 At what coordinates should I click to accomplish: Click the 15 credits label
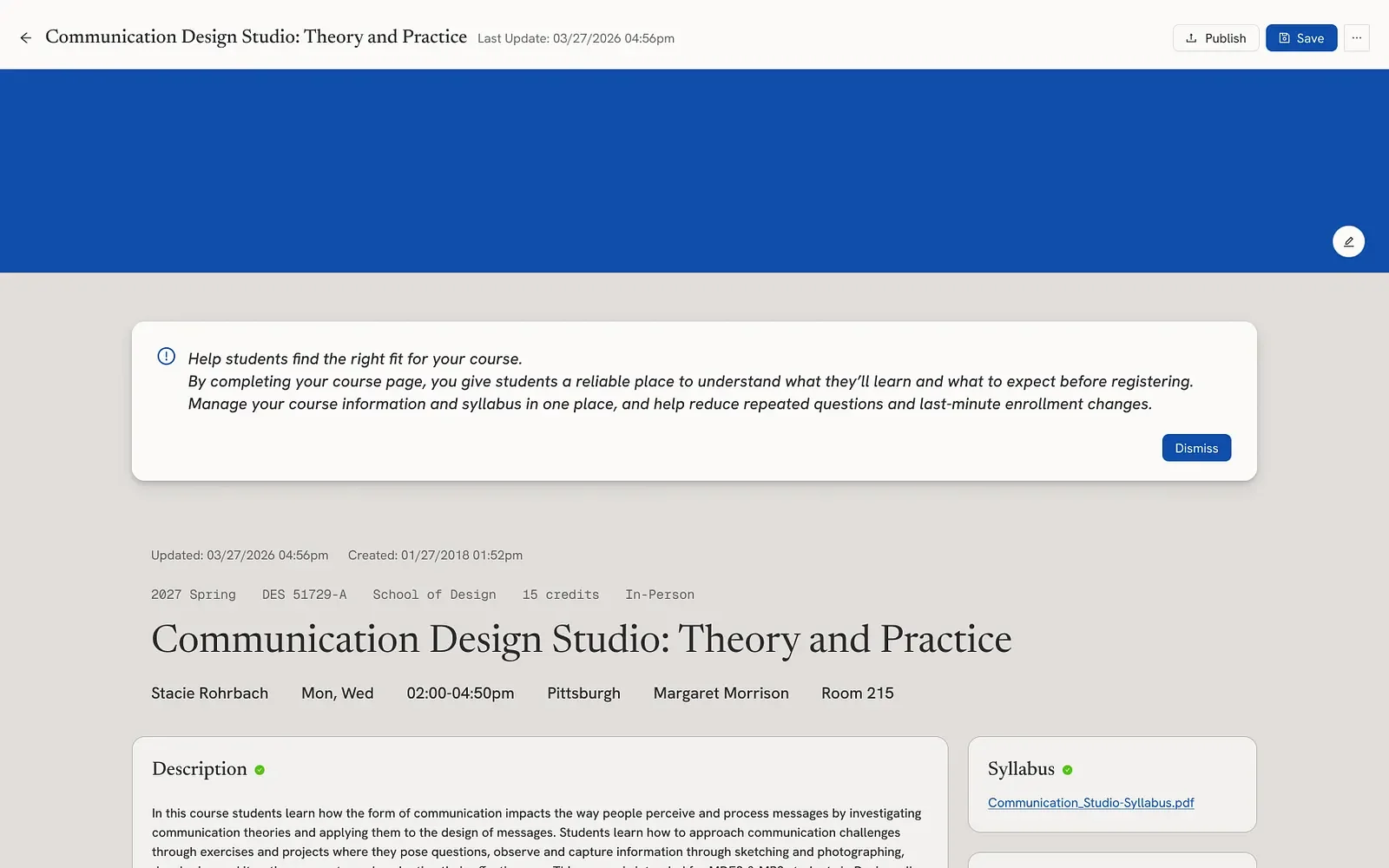pos(561,595)
